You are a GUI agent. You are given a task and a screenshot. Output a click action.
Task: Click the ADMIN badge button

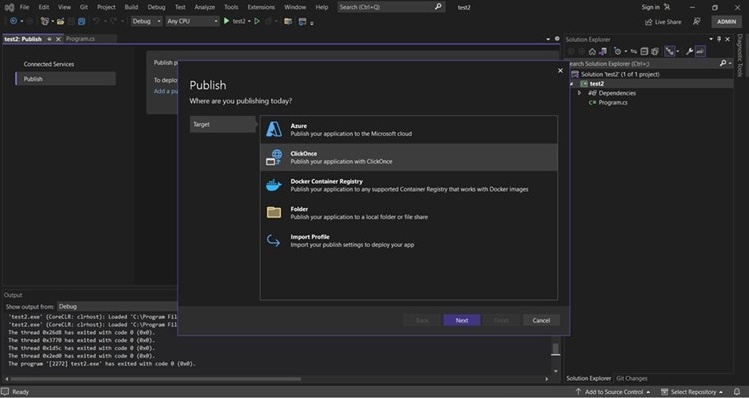click(x=727, y=22)
